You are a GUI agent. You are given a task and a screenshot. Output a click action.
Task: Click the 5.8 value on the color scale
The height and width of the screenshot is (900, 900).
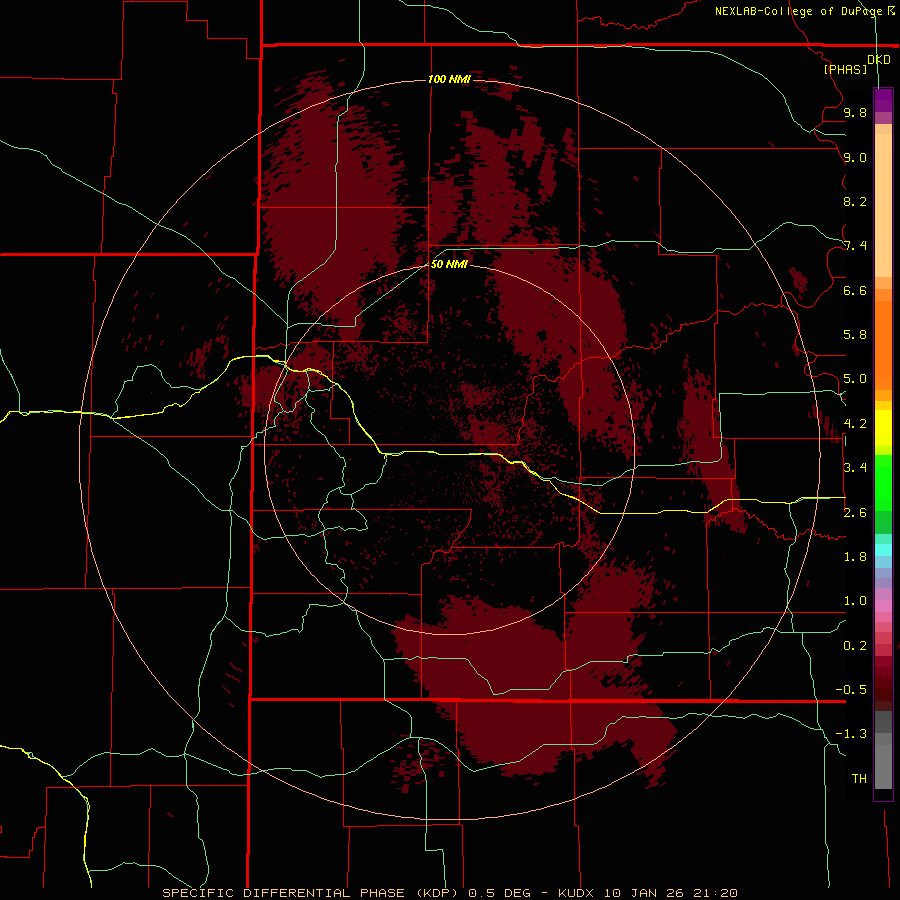(x=855, y=335)
